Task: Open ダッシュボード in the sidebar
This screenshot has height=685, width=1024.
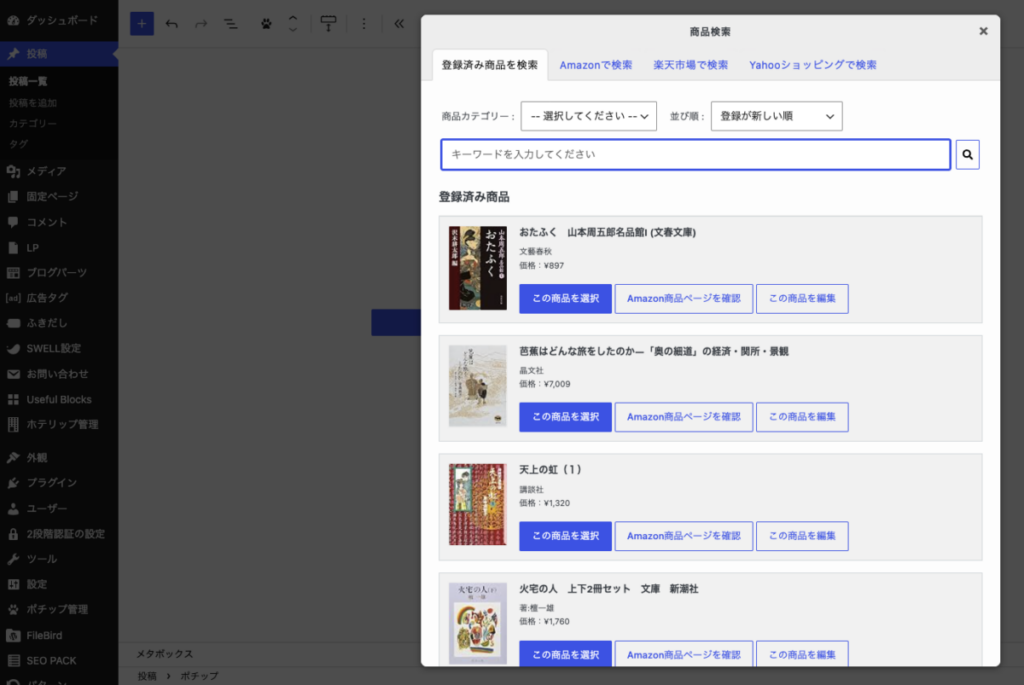Action: pos(59,20)
